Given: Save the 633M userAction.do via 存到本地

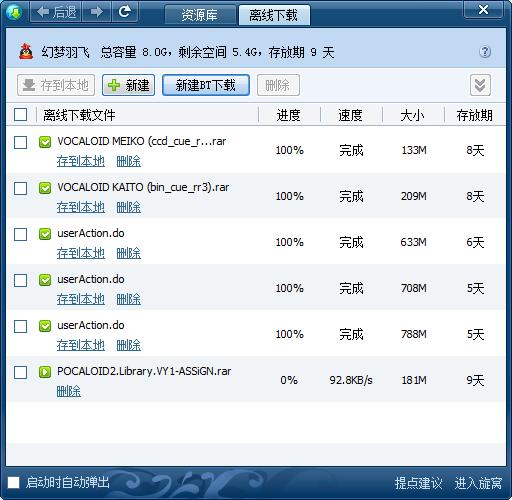Looking at the screenshot, I should click(81, 253).
